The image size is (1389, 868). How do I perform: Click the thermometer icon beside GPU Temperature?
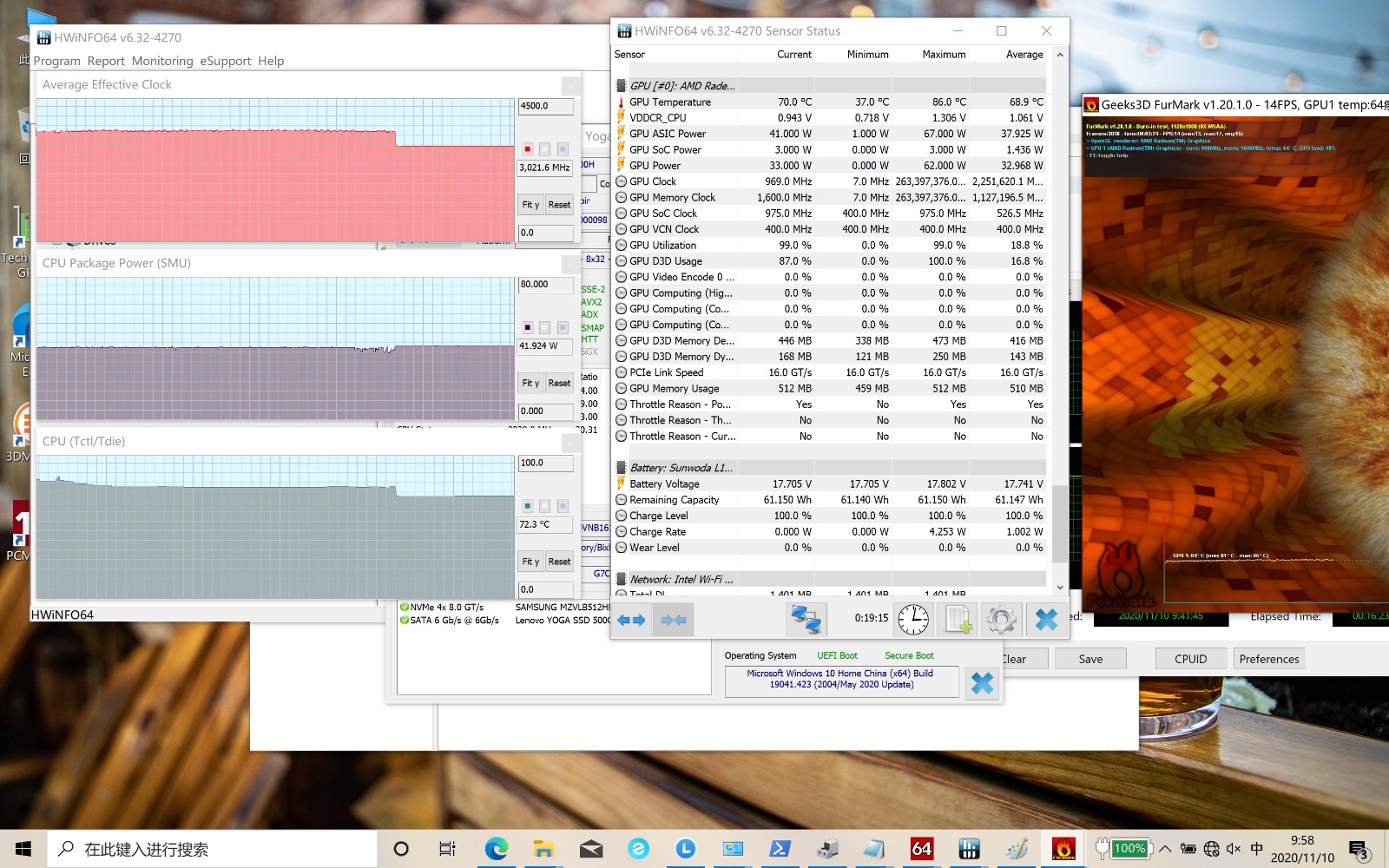(621, 102)
